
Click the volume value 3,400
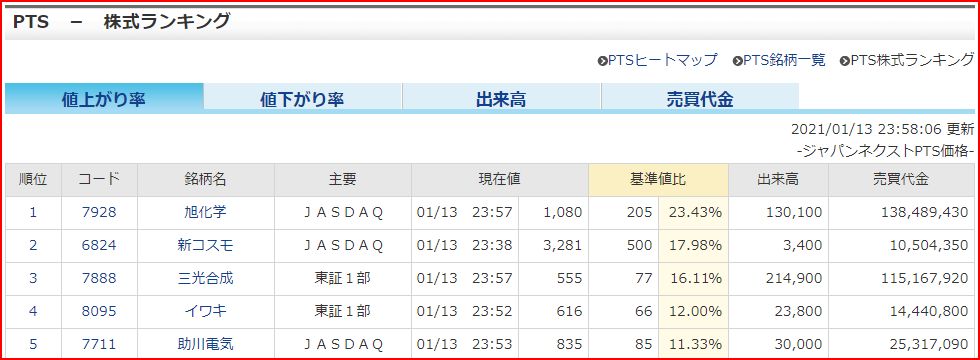point(801,246)
